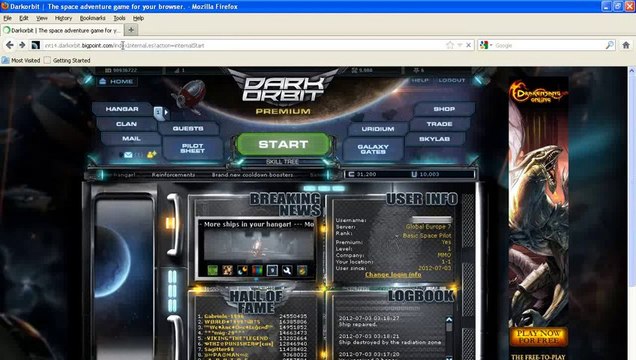This screenshot has width=636, height=360.
Task: Select the gold medal news thumbnail icon
Action: pos(302,270)
